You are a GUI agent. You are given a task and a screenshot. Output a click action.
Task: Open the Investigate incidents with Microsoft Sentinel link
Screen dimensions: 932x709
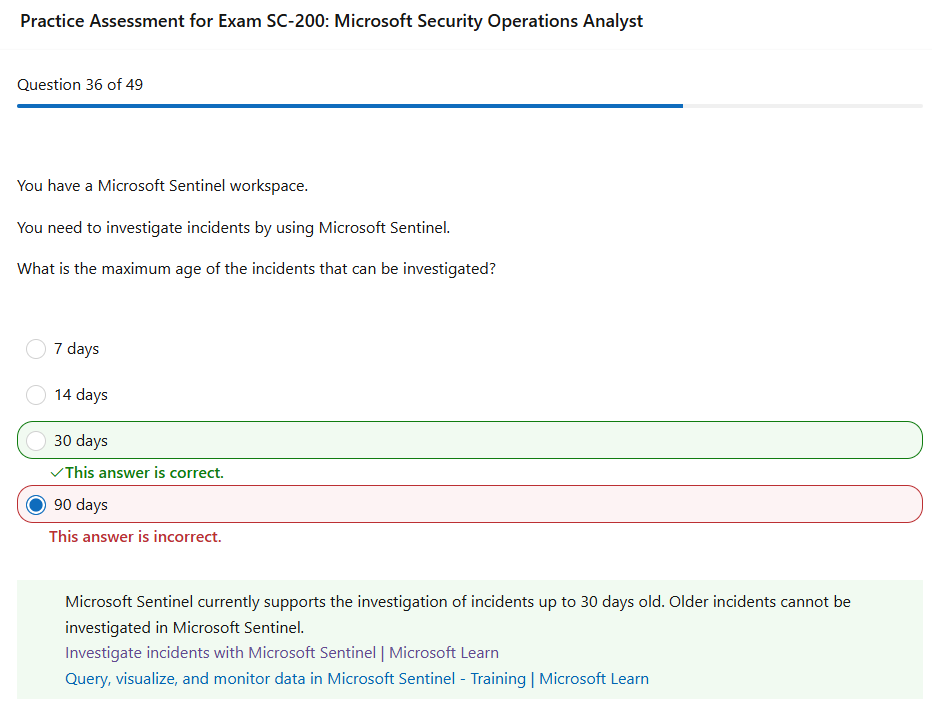[281, 653]
